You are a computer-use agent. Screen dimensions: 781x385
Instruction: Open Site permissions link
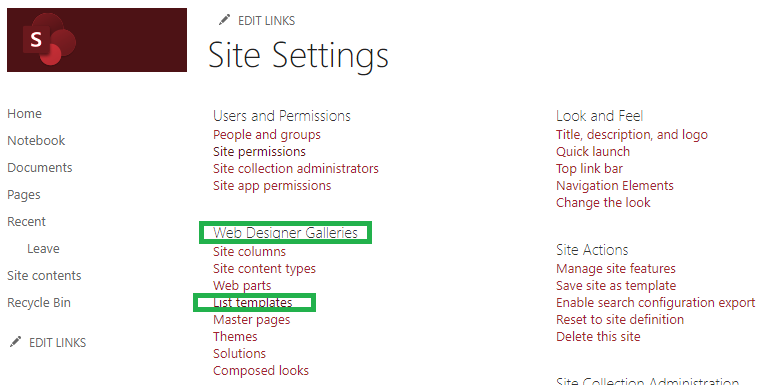click(260, 151)
